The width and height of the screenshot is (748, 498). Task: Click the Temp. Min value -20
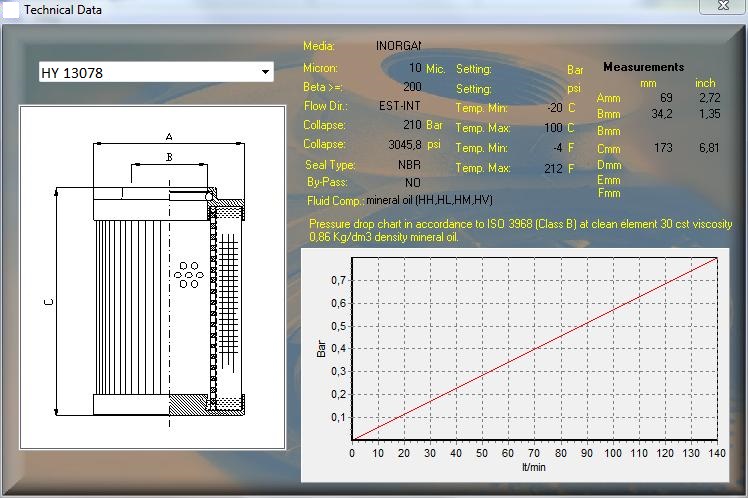coord(554,108)
